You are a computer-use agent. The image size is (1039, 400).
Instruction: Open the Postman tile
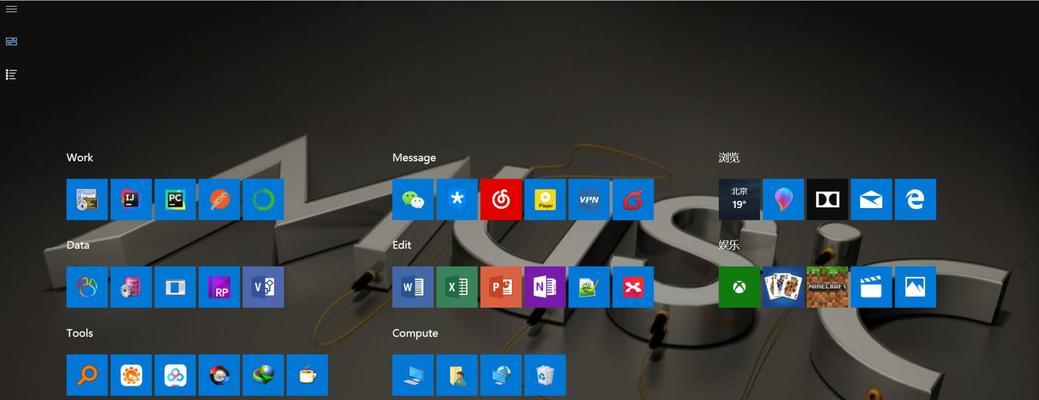pyautogui.click(x=219, y=199)
